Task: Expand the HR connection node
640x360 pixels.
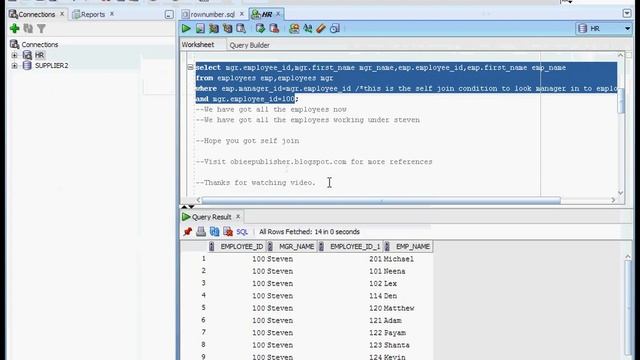Action: pos(14,55)
